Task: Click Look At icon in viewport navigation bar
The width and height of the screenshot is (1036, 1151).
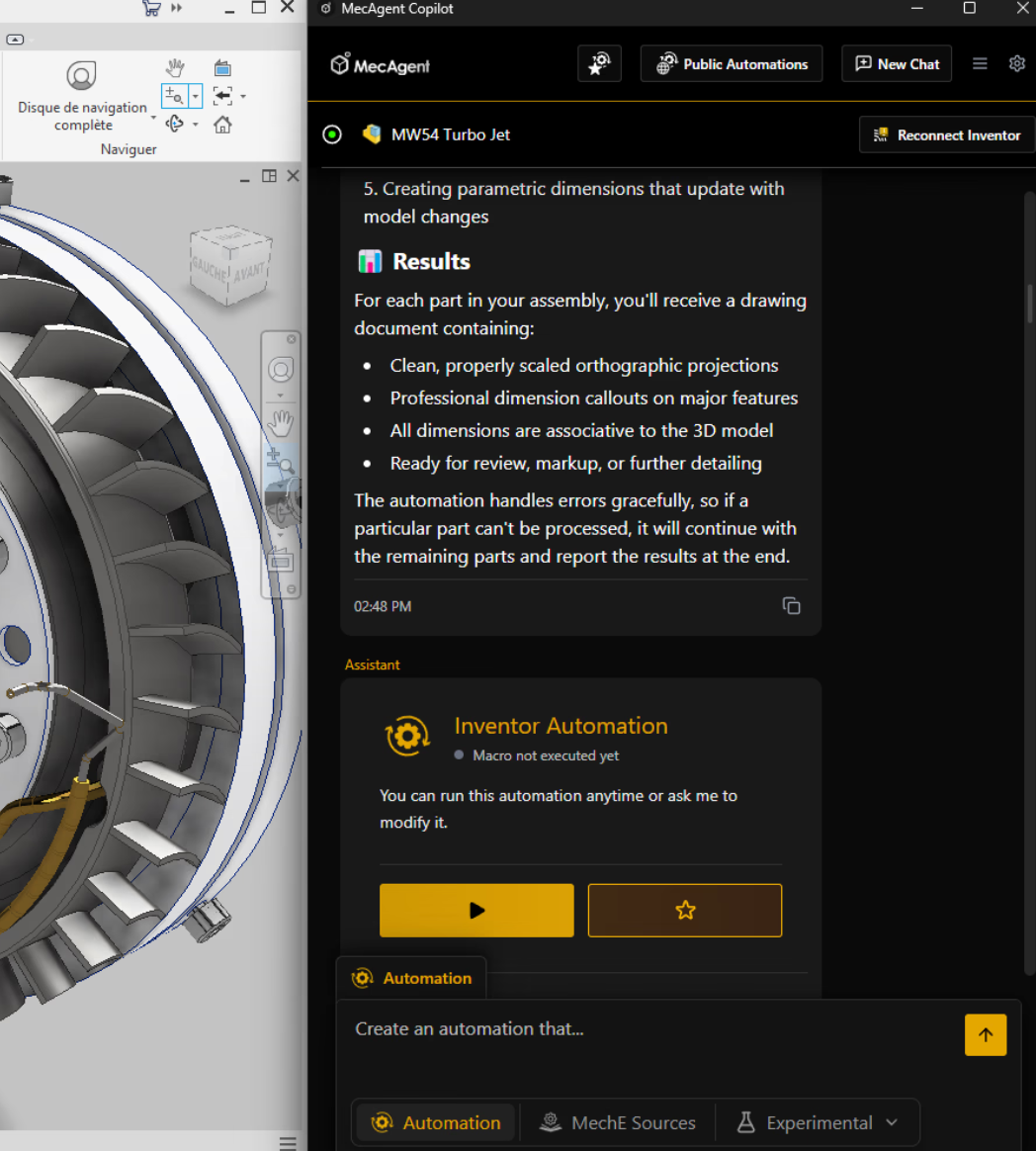Action: [281, 561]
